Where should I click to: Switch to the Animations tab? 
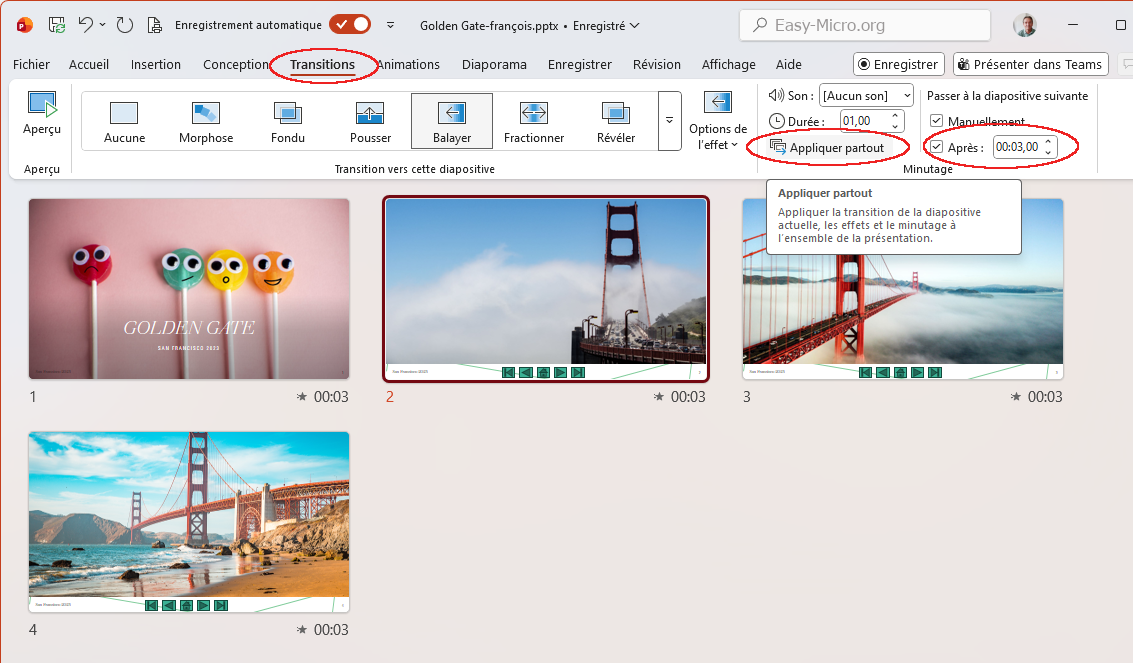point(408,65)
